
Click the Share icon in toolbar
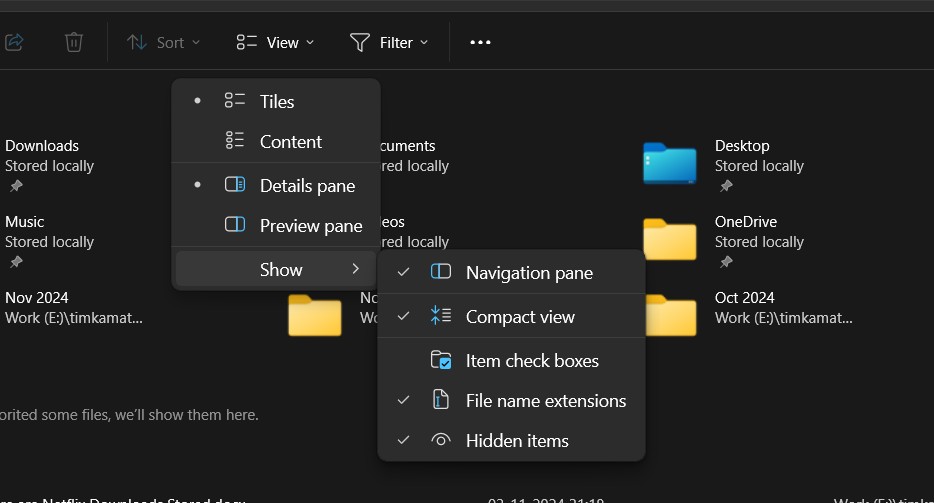pos(14,42)
